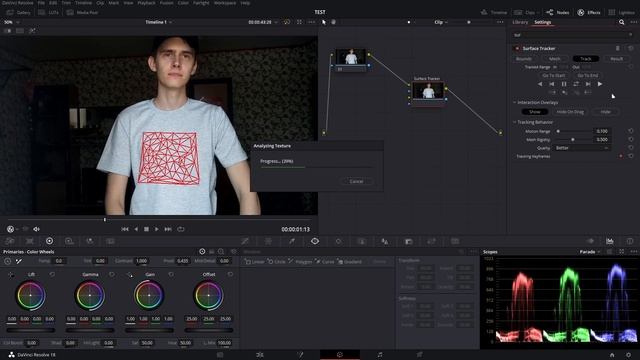Cancel the Analyzing Texture progress dialog
640x360 pixels.
point(356,181)
